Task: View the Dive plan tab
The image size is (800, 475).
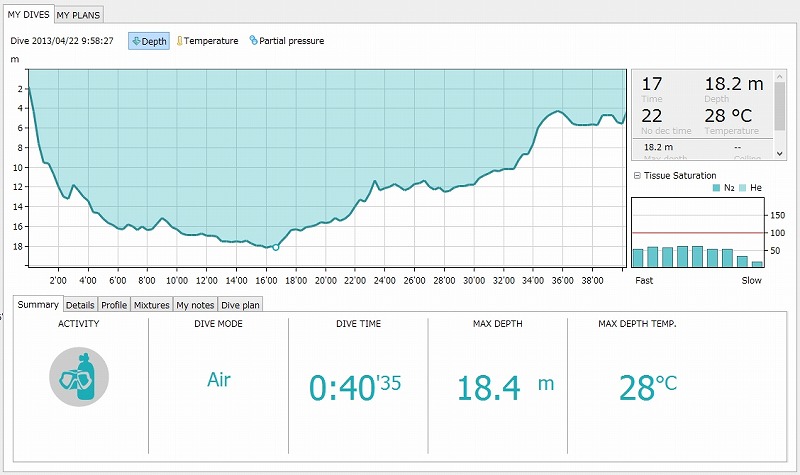Action: click(x=240, y=304)
